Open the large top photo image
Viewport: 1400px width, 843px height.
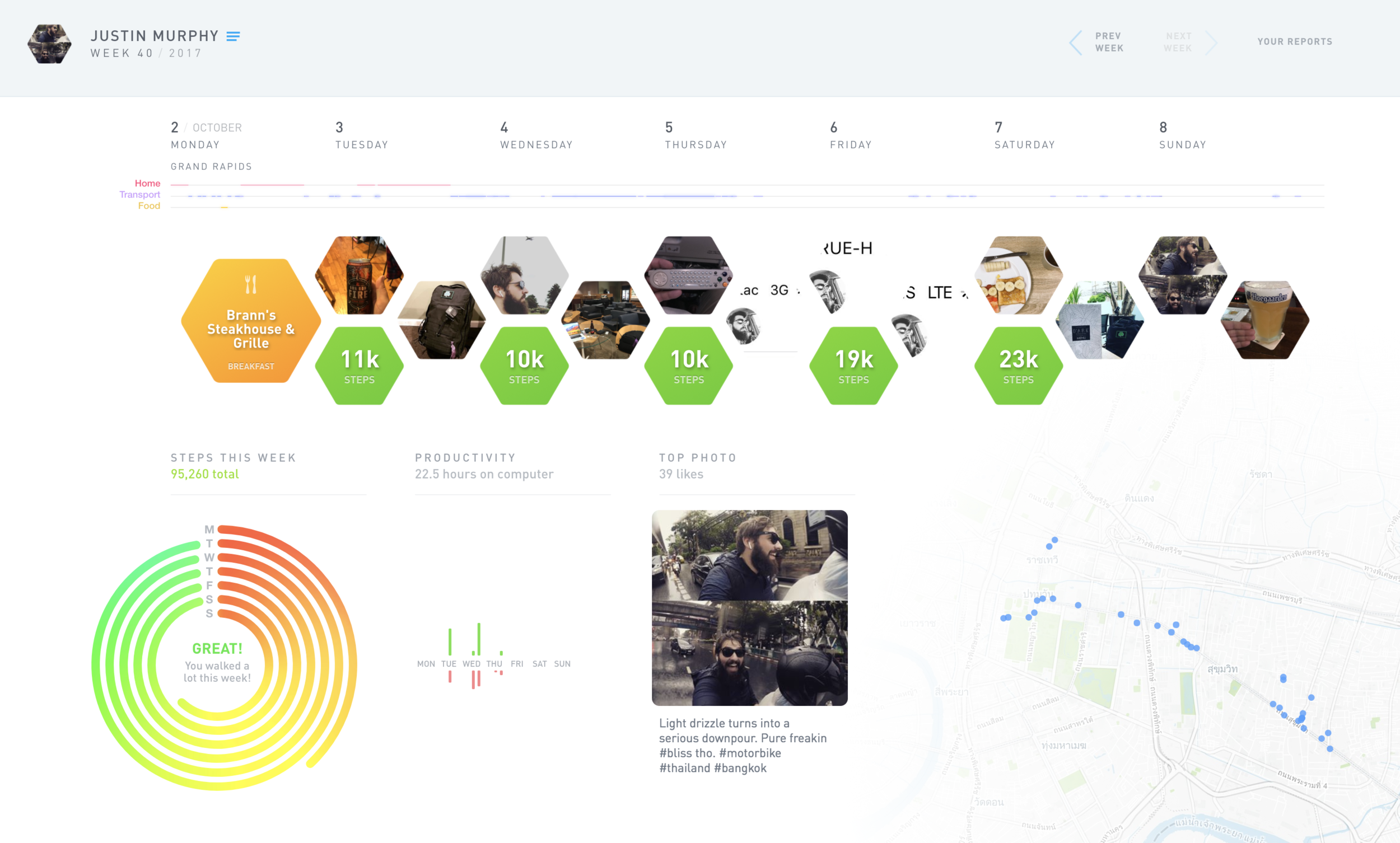(x=749, y=608)
